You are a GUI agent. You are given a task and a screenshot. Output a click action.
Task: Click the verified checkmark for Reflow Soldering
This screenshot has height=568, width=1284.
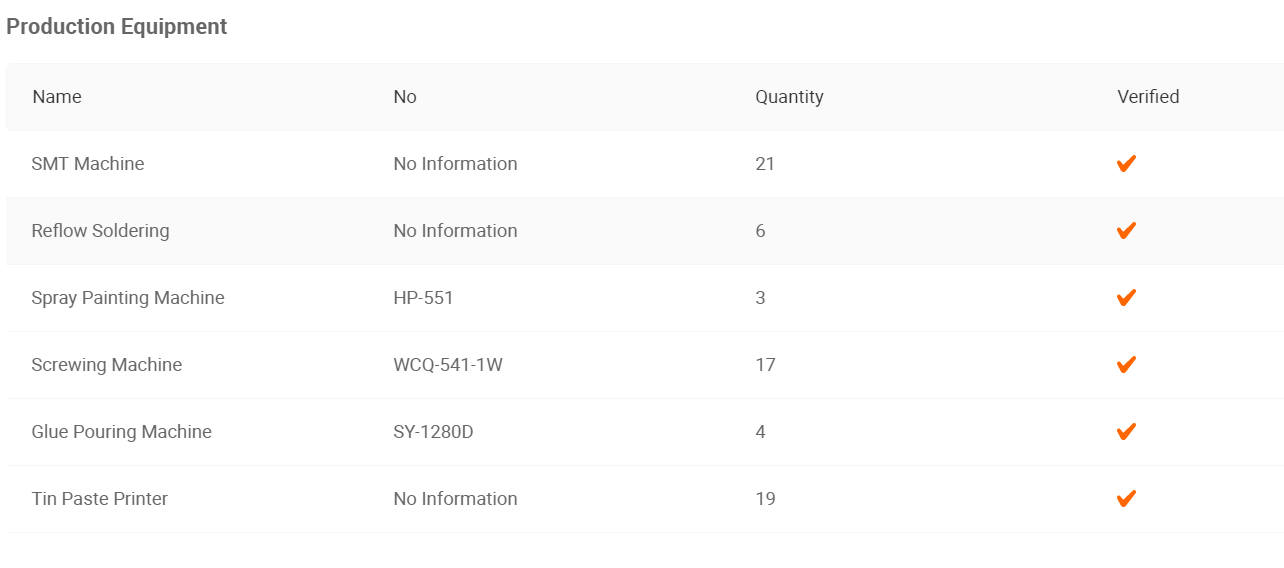click(x=1126, y=231)
